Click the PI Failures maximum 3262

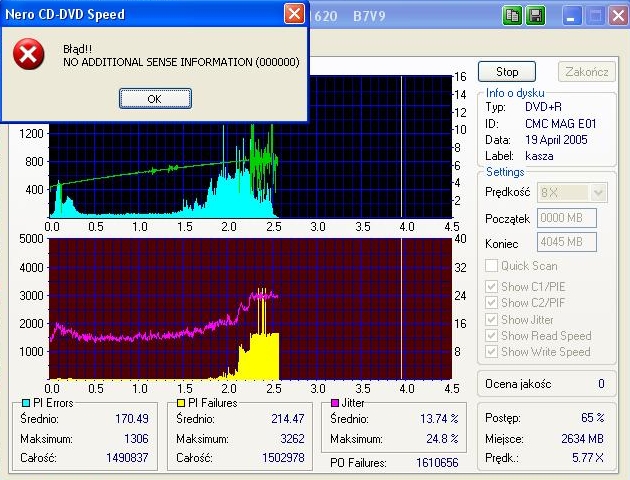pos(292,439)
